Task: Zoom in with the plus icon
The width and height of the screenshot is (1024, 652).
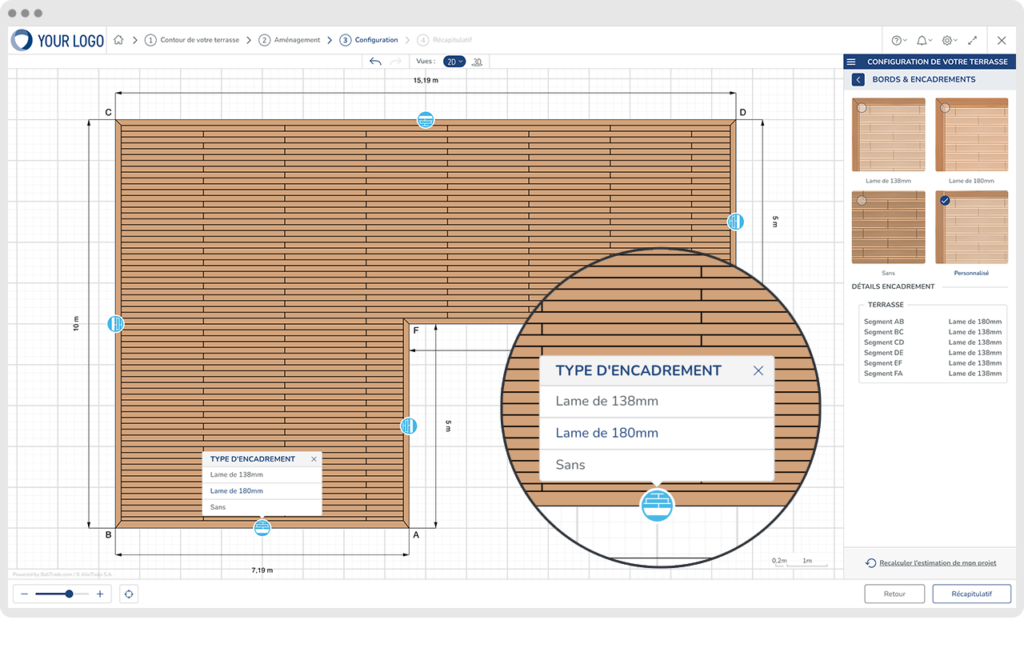Action: [x=100, y=594]
